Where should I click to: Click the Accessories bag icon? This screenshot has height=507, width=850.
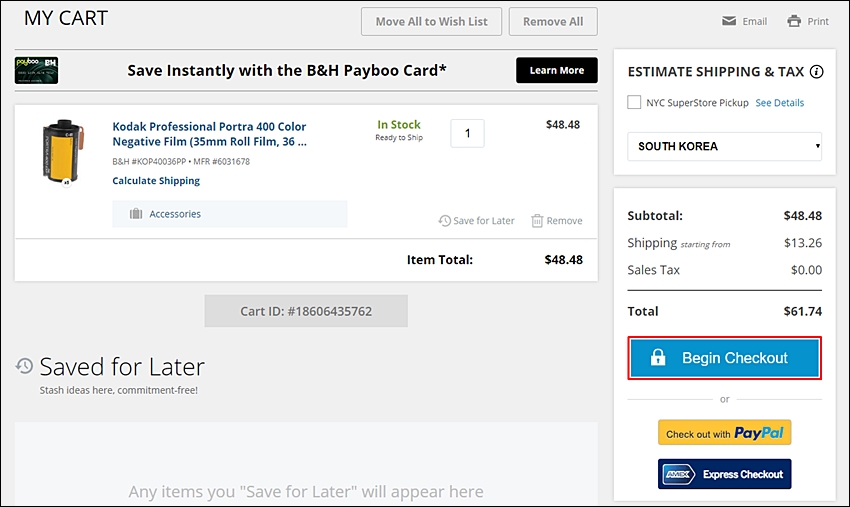coord(136,214)
